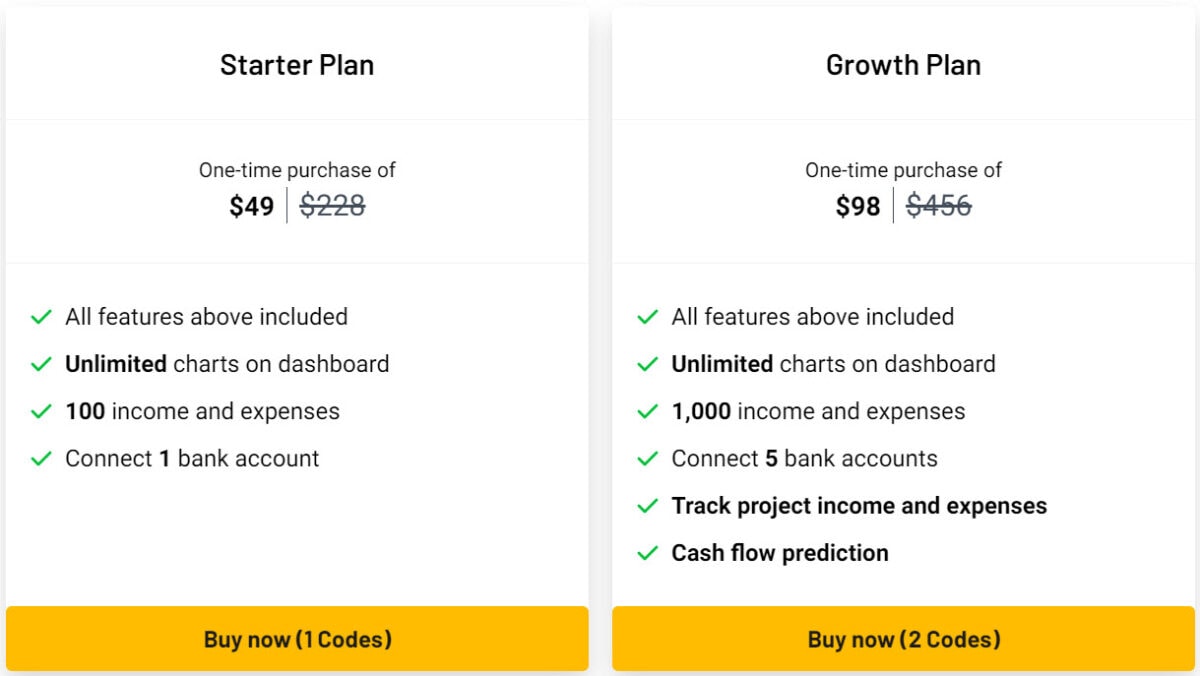Image resolution: width=1200 pixels, height=676 pixels.
Task: Click Growth's checkmark for Connect 5 bank accounts
Action: (x=646, y=458)
